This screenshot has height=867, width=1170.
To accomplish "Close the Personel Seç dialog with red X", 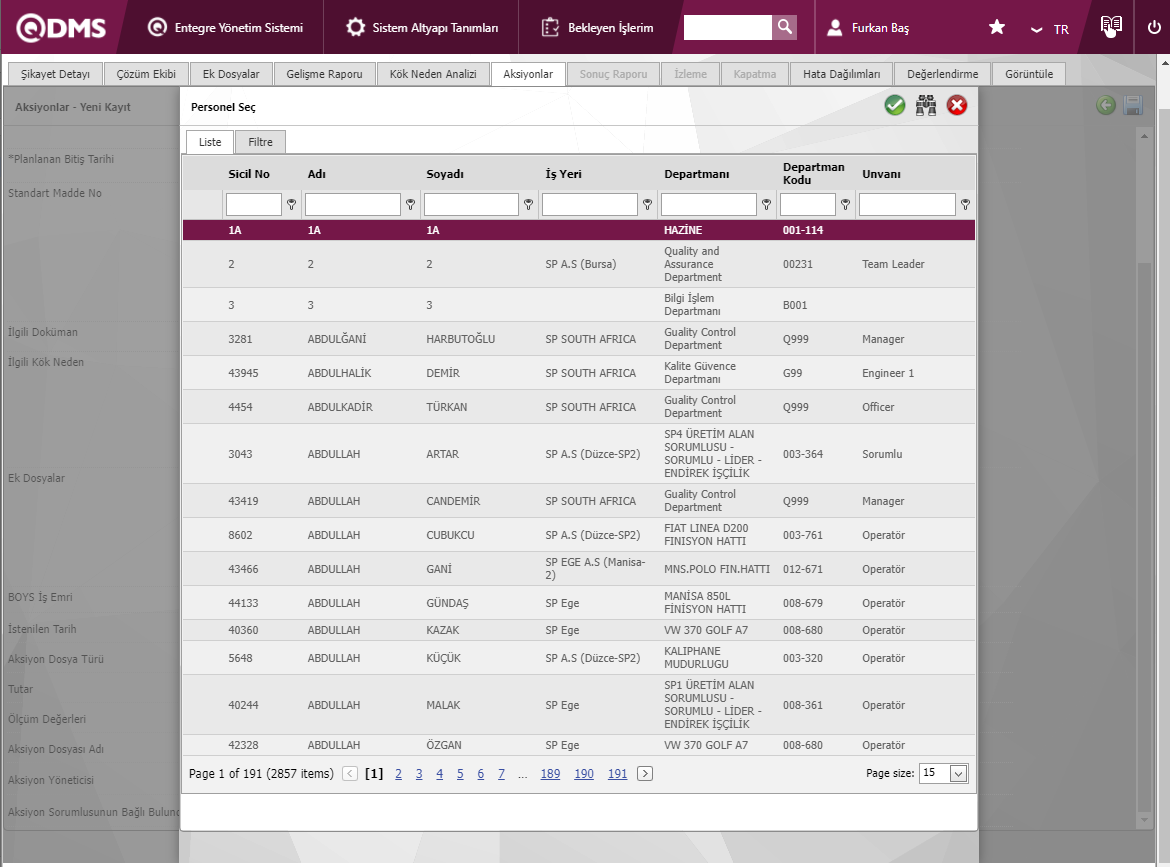I will (957, 106).
